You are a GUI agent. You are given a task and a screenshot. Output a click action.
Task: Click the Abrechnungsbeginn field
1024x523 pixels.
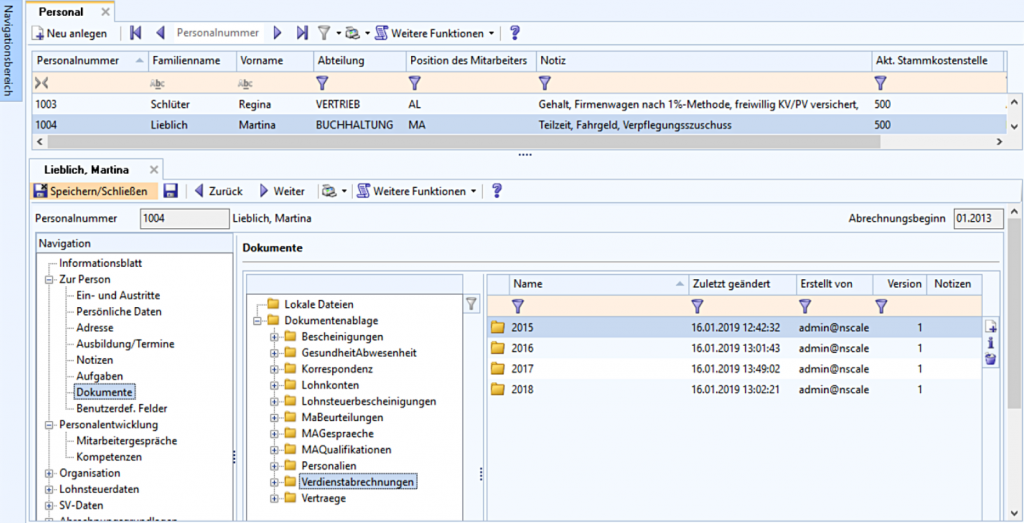(977, 218)
